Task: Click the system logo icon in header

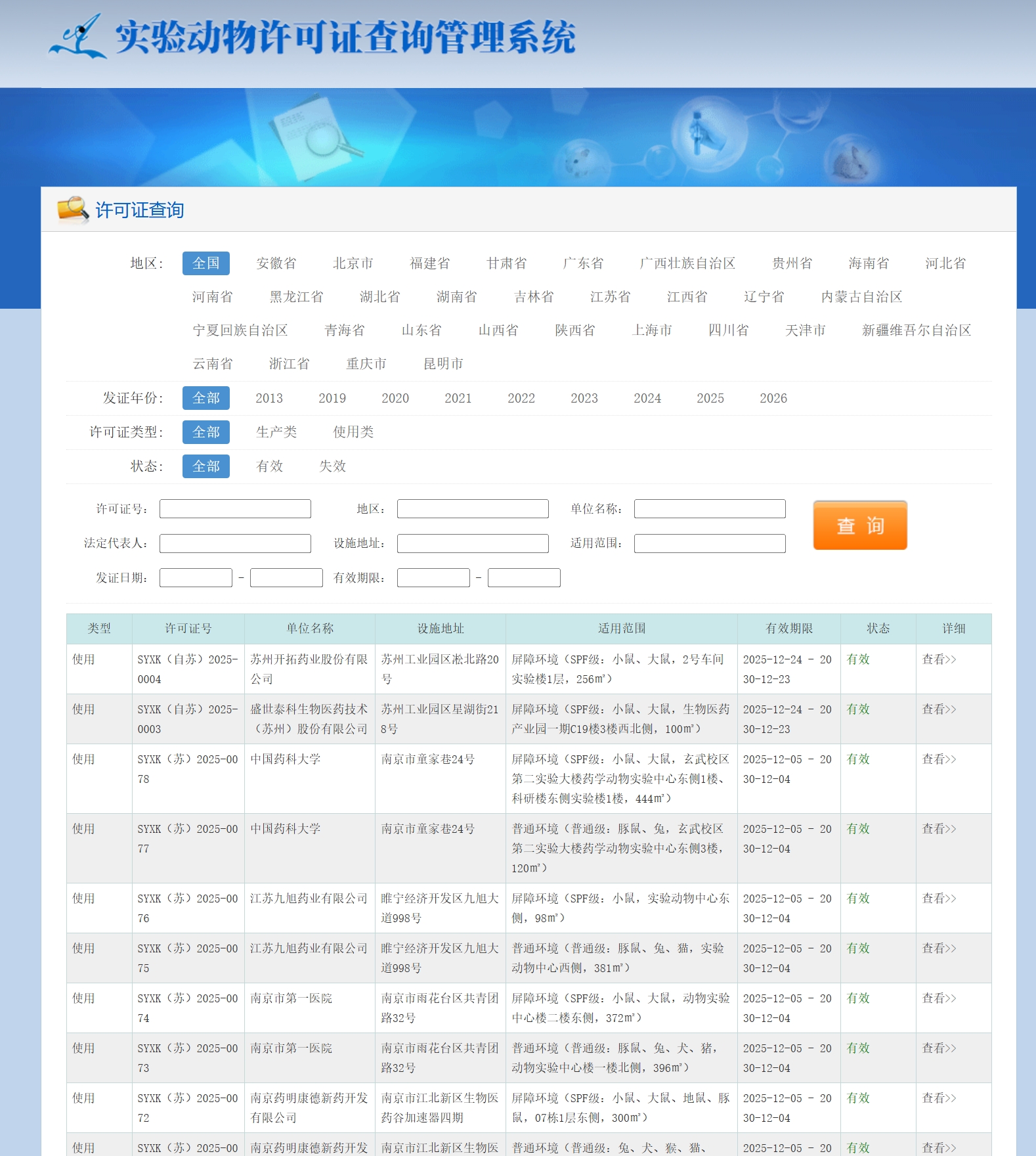Action: [78, 37]
